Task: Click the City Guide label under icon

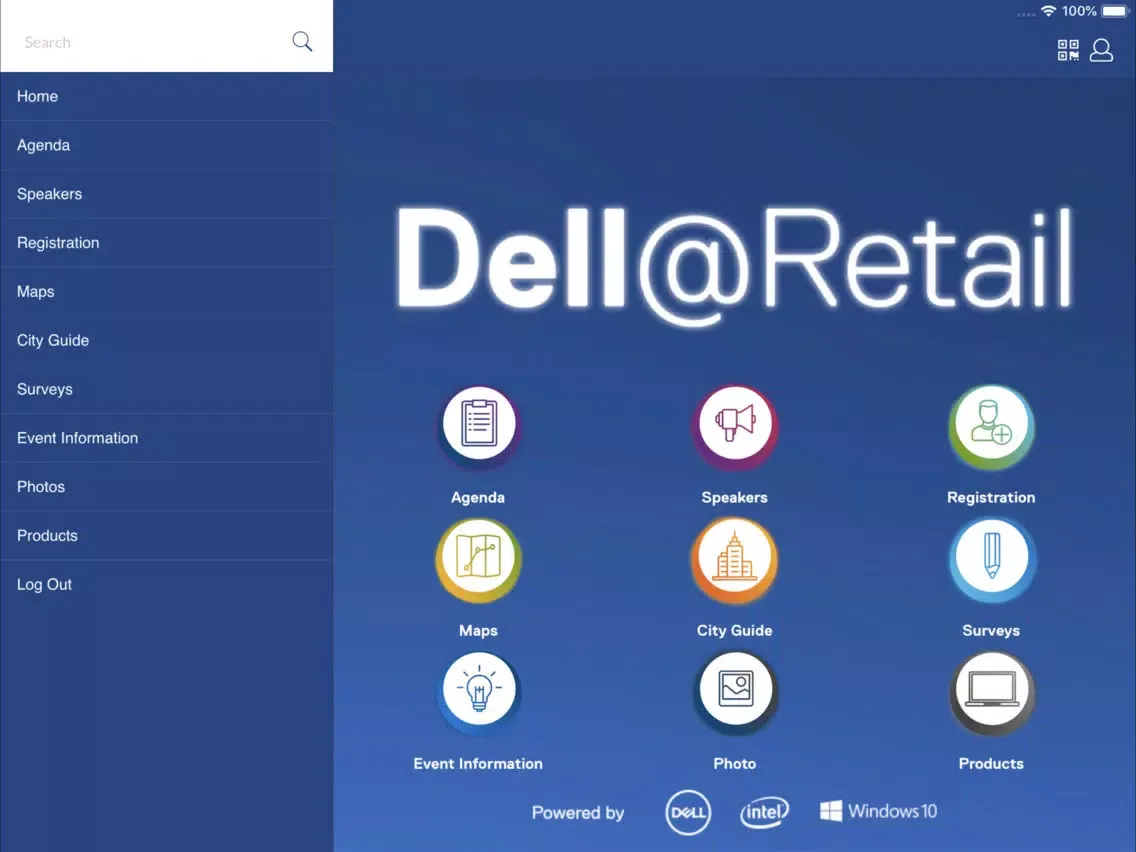Action: [x=734, y=630]
